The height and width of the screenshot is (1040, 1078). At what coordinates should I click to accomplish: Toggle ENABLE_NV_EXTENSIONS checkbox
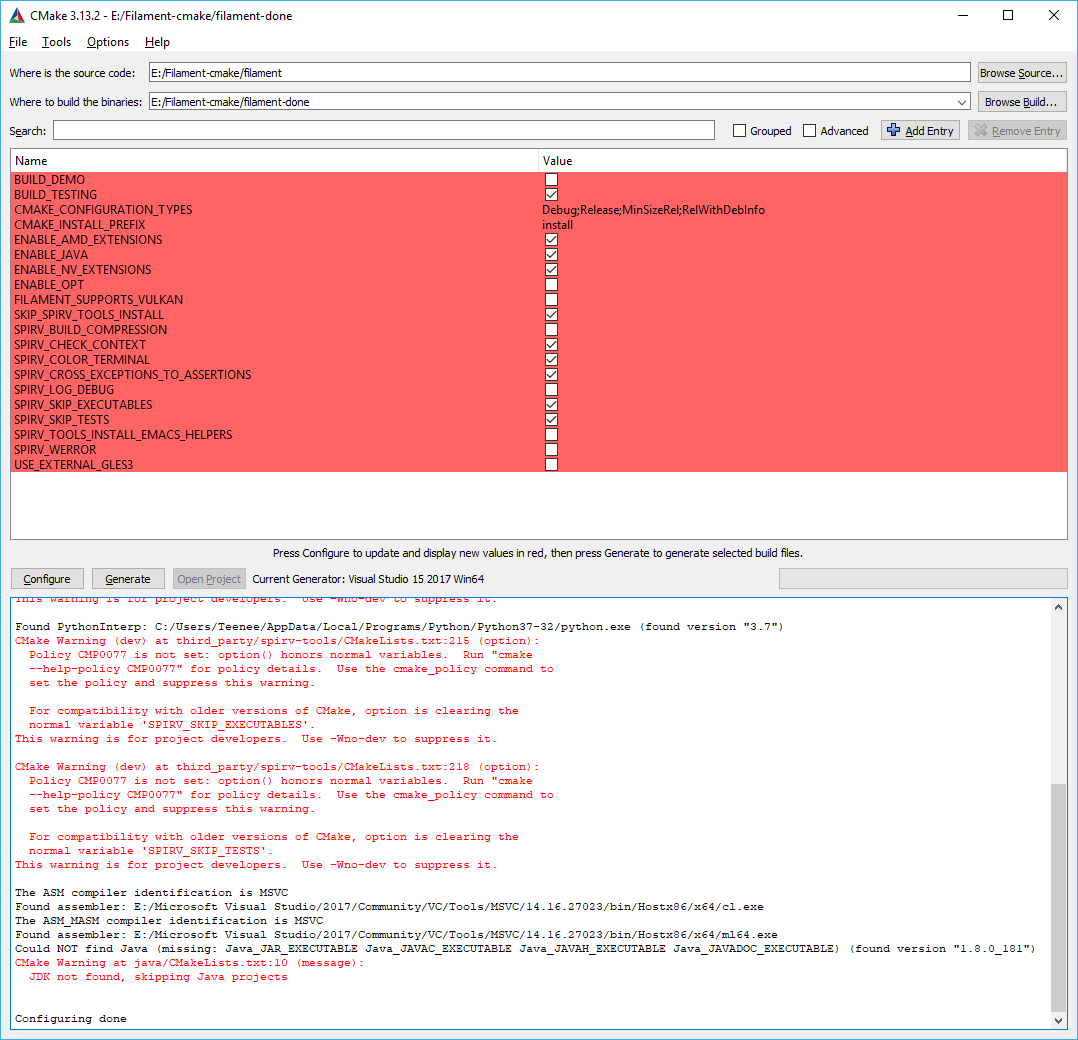coord(551,269)
